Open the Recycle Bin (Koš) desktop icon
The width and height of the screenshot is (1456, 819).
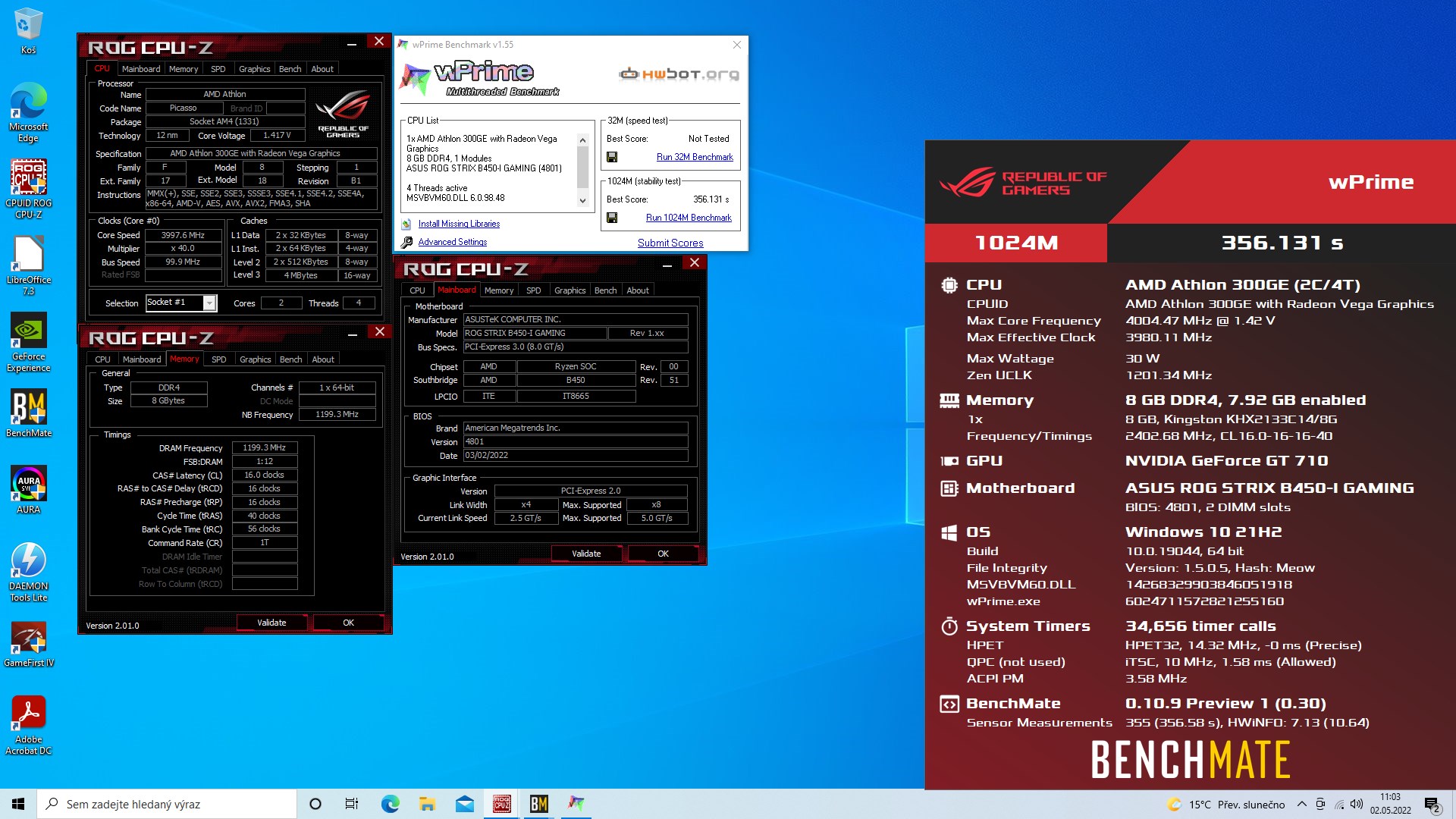tap(28, 30)
